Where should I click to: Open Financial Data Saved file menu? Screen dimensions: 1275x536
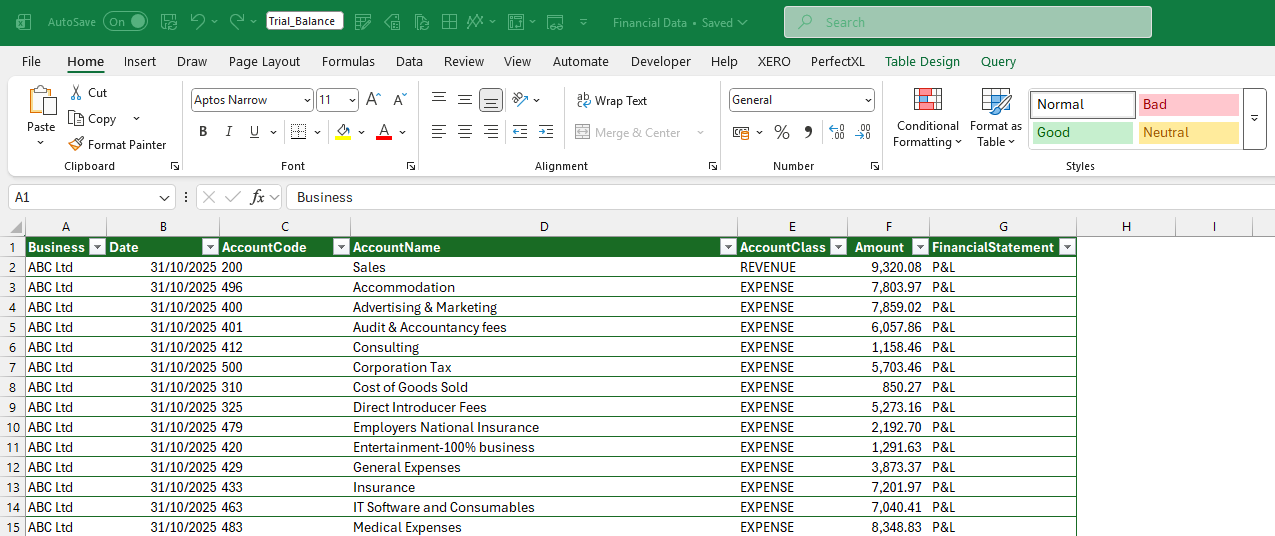(x=680, y=22)
